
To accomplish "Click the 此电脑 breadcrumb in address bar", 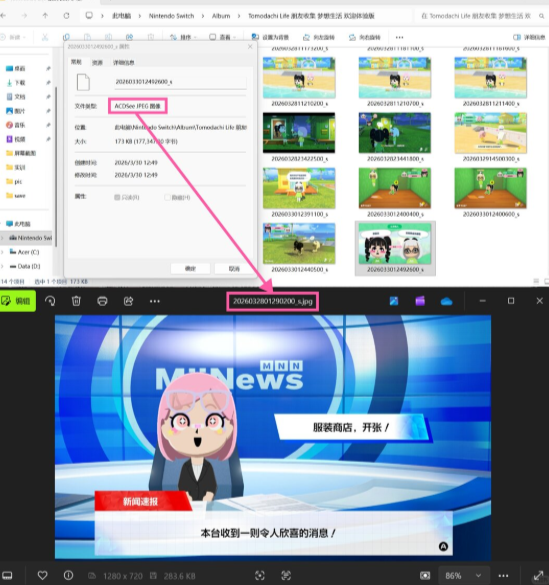I will click(x=122, y=16).
